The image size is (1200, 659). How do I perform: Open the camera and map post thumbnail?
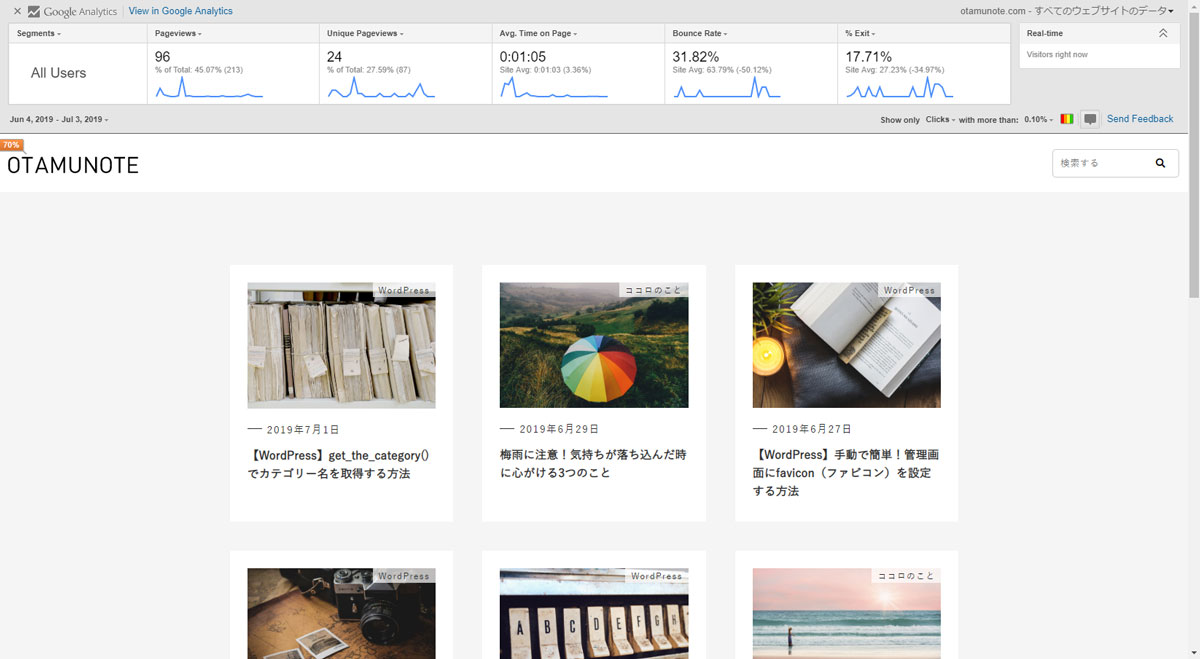341,614
